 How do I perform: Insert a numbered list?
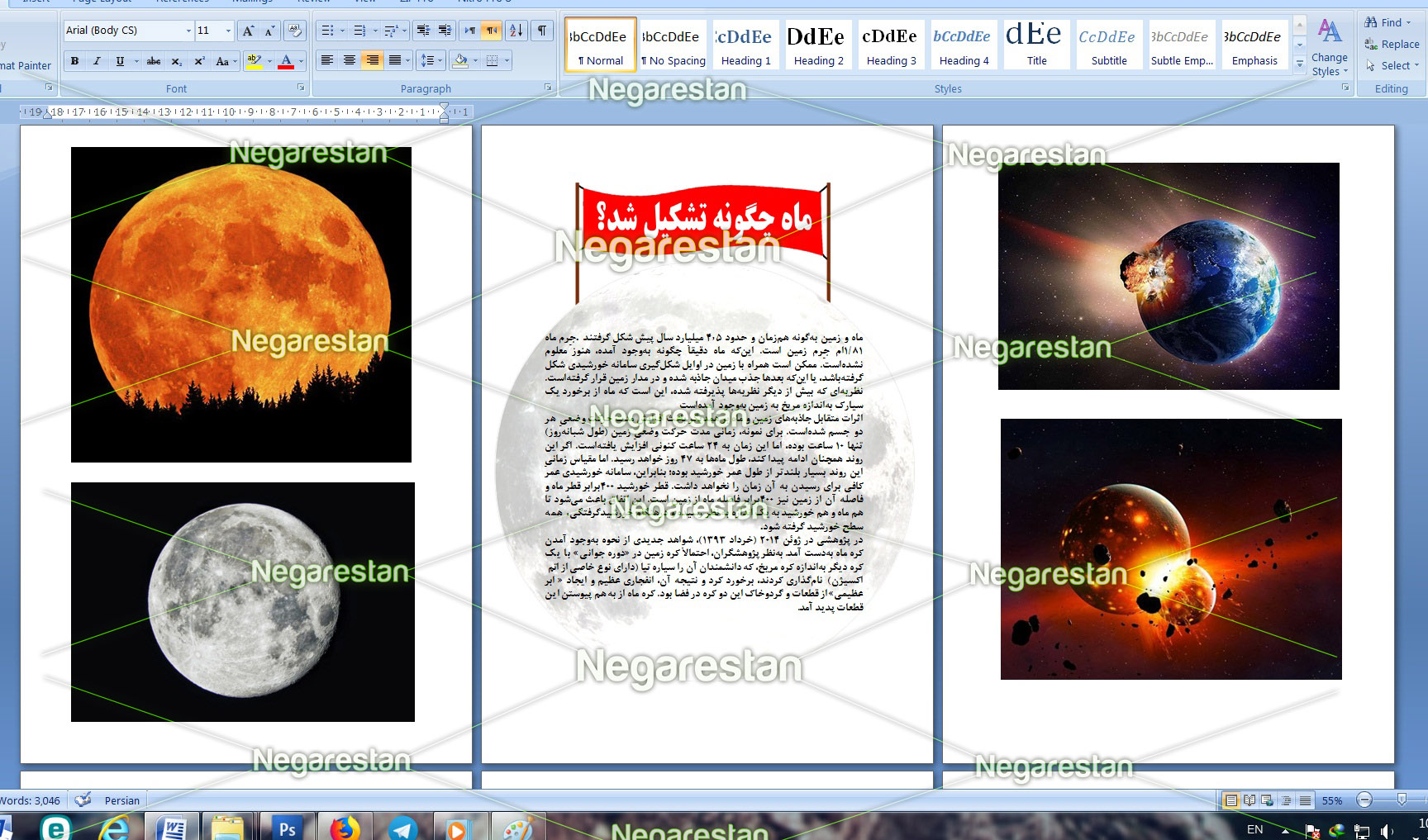[x=359, y=31]
